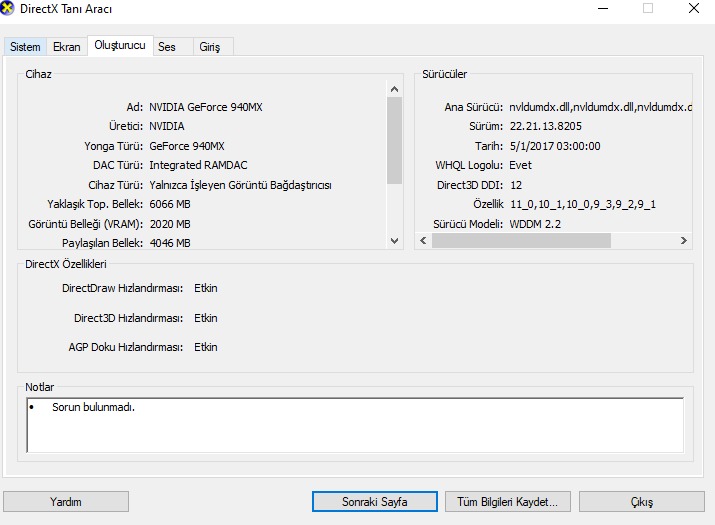Click the 4046 MB shared memory value

coord(170,243)
